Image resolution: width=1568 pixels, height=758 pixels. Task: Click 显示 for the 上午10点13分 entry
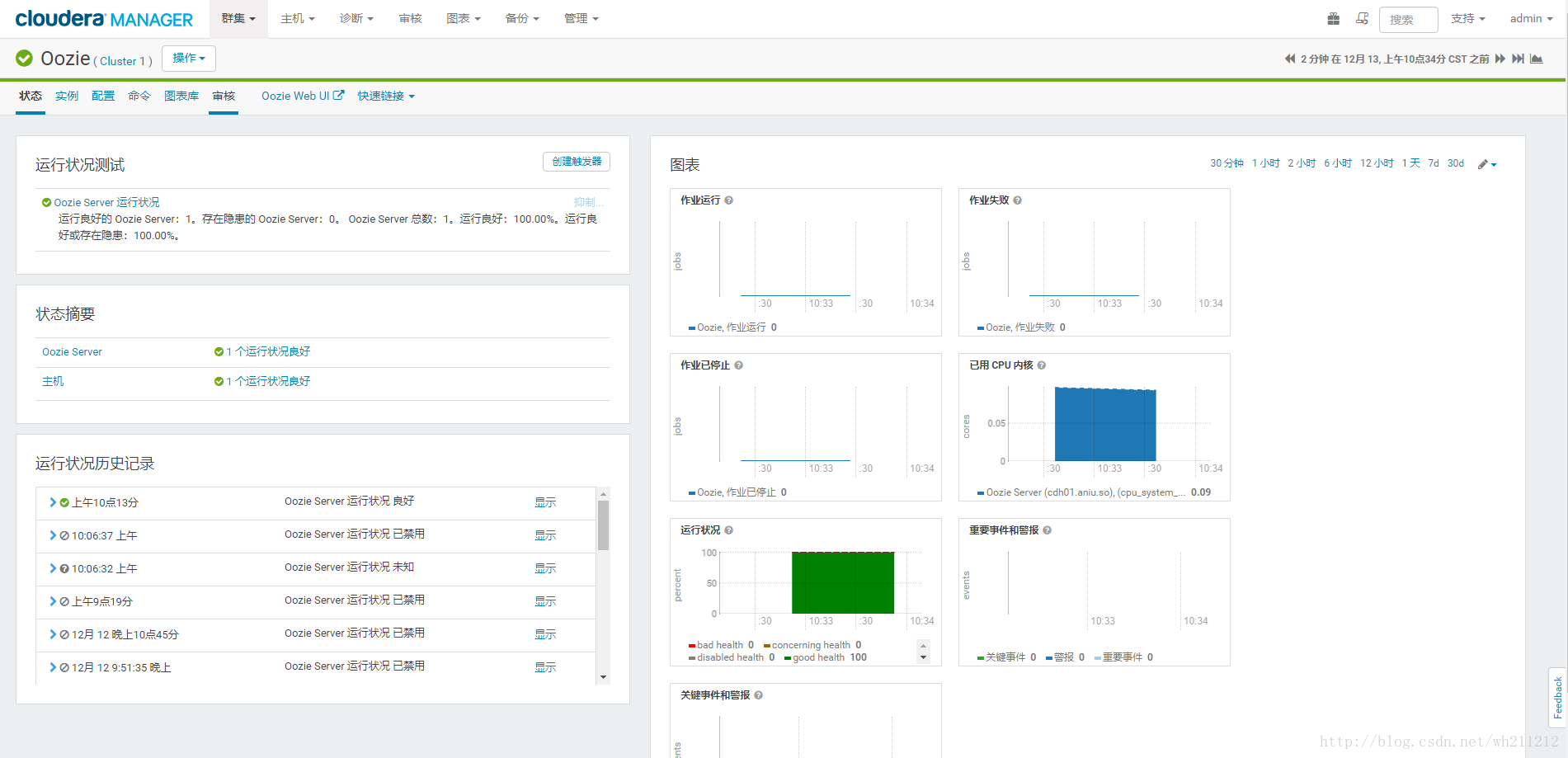545,502
